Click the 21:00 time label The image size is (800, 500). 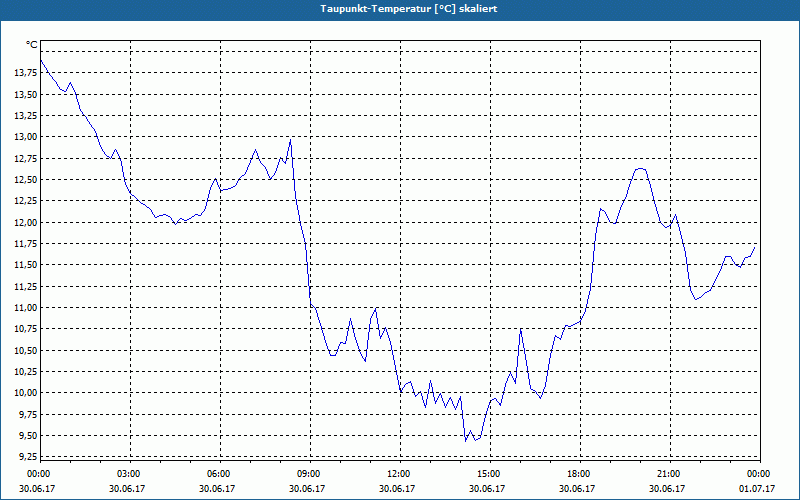point(670,473)
